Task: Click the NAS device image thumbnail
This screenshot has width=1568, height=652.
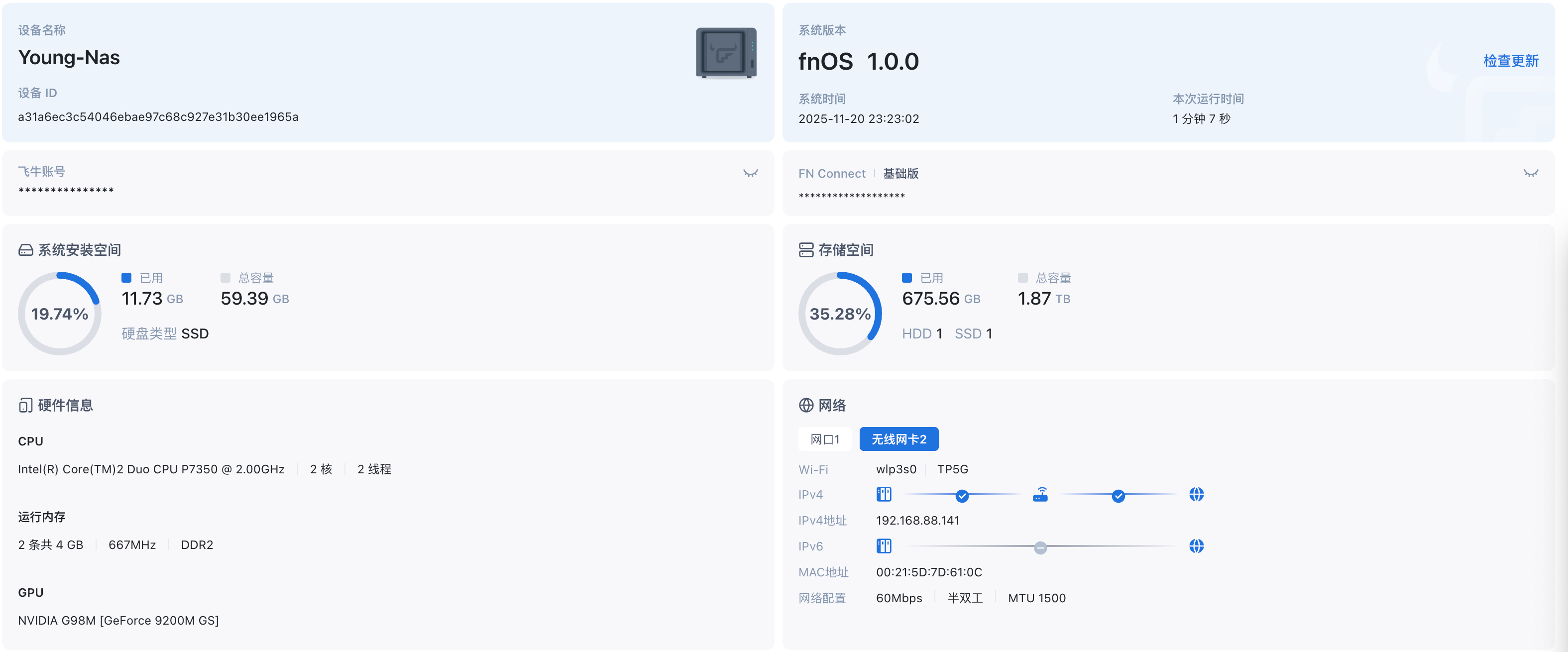Action: (x=726, y=52)
